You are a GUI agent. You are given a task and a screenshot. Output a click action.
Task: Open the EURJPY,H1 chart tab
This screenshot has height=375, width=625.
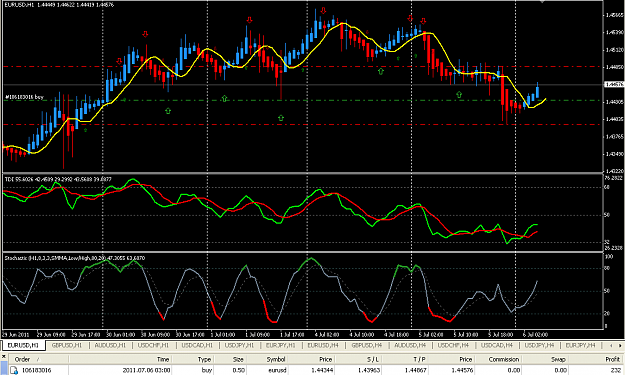tap(281, 346)
